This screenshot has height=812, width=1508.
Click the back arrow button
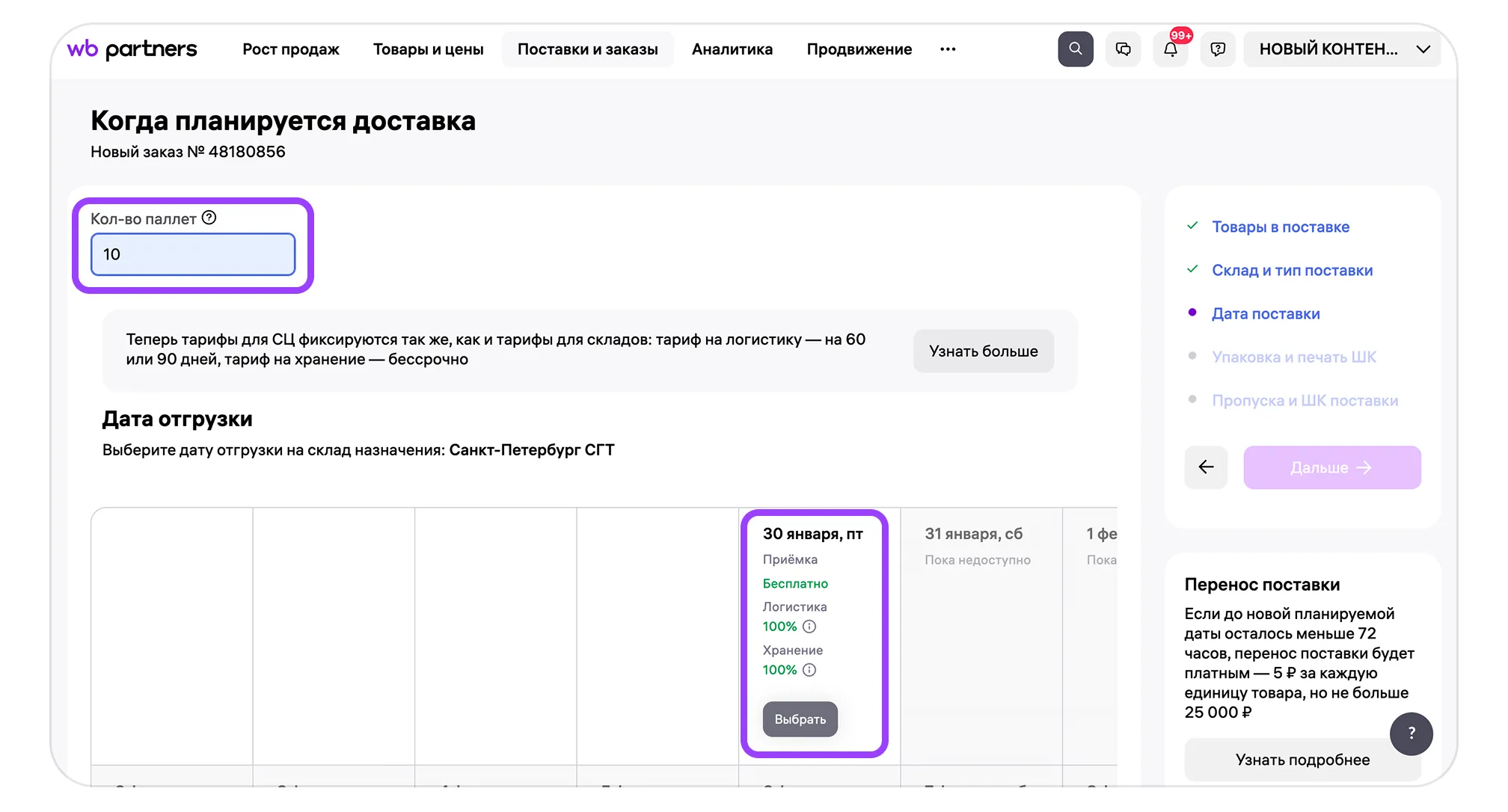click(x=1206, y=467)
